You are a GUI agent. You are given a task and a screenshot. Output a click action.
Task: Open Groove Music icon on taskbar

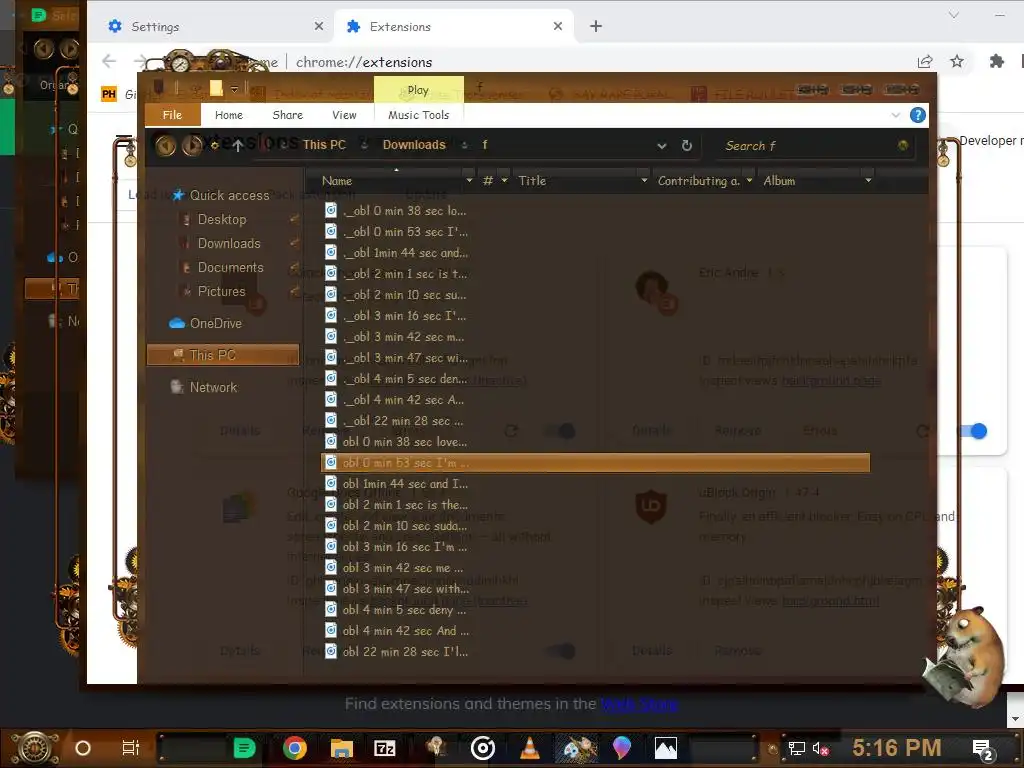[483, 748]
